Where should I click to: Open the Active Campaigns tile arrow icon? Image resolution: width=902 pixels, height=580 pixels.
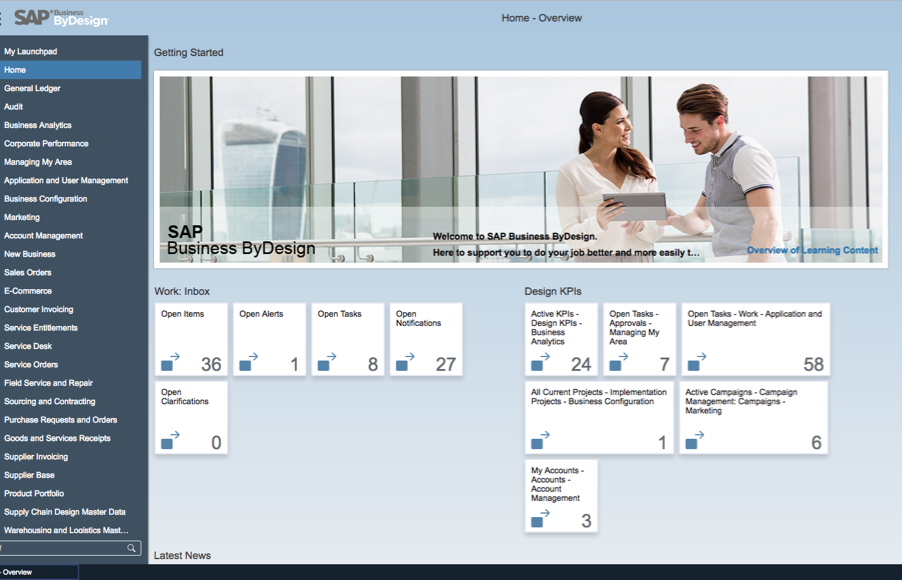(x=695, y=440)
